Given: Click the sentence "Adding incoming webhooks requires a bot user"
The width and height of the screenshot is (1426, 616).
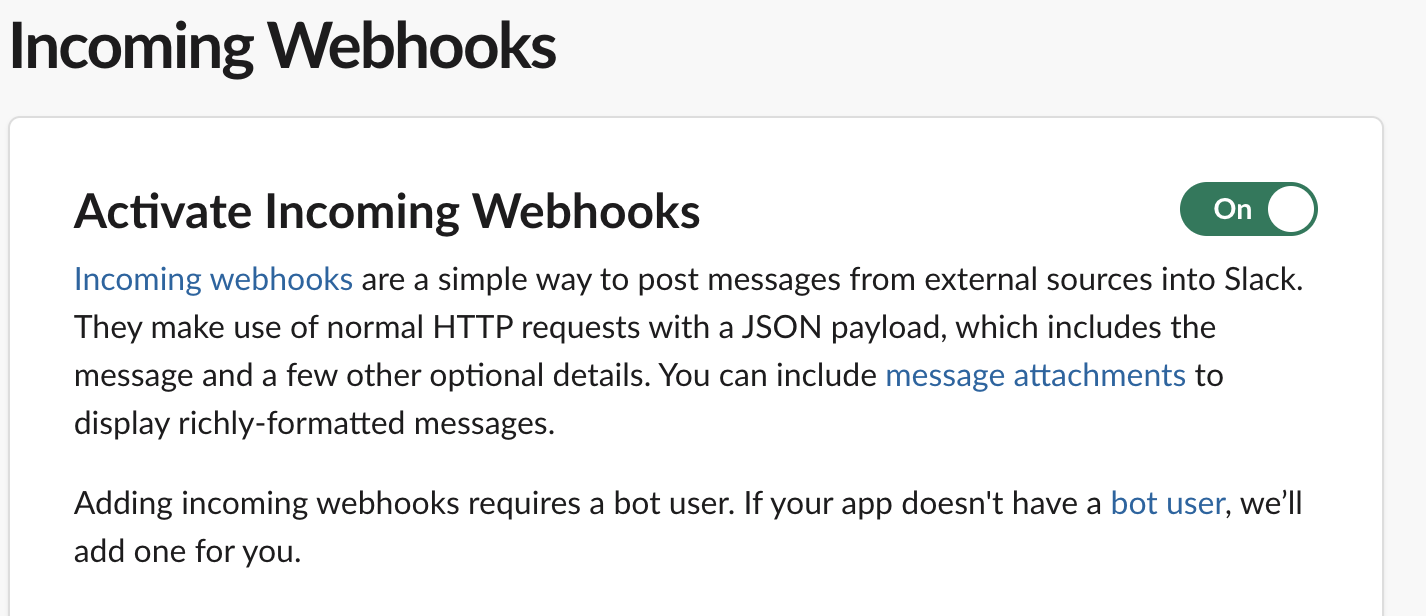Looking at the screenshot, I should click(x=404, y=502).
